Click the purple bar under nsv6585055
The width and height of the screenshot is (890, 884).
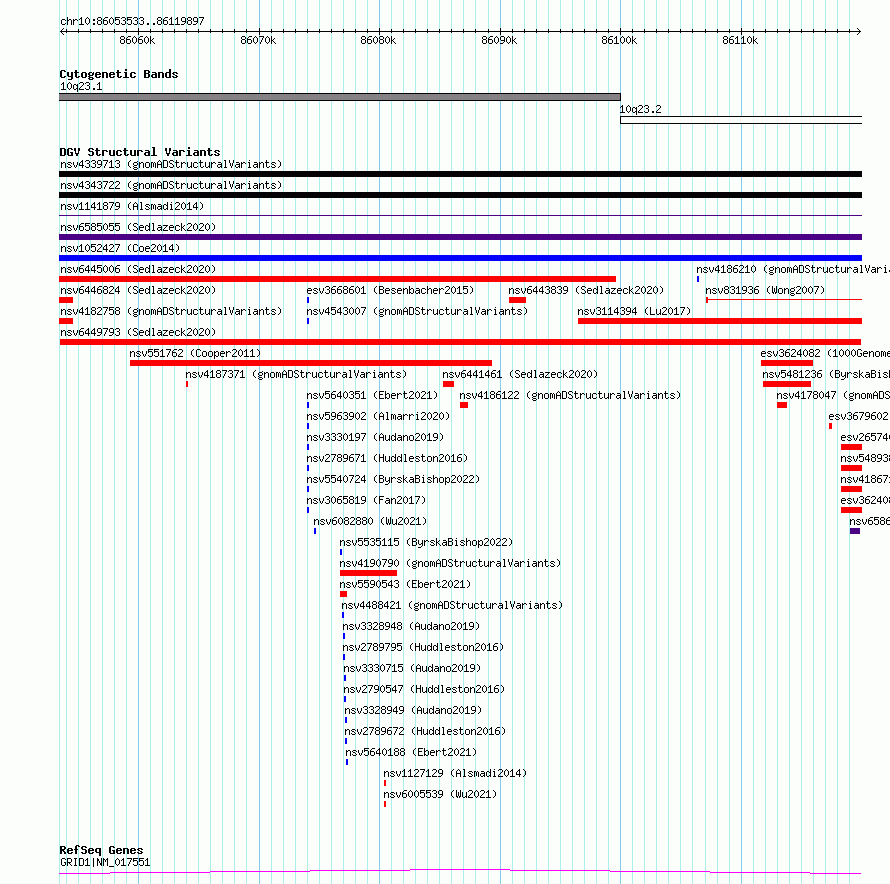coord(460,237)
